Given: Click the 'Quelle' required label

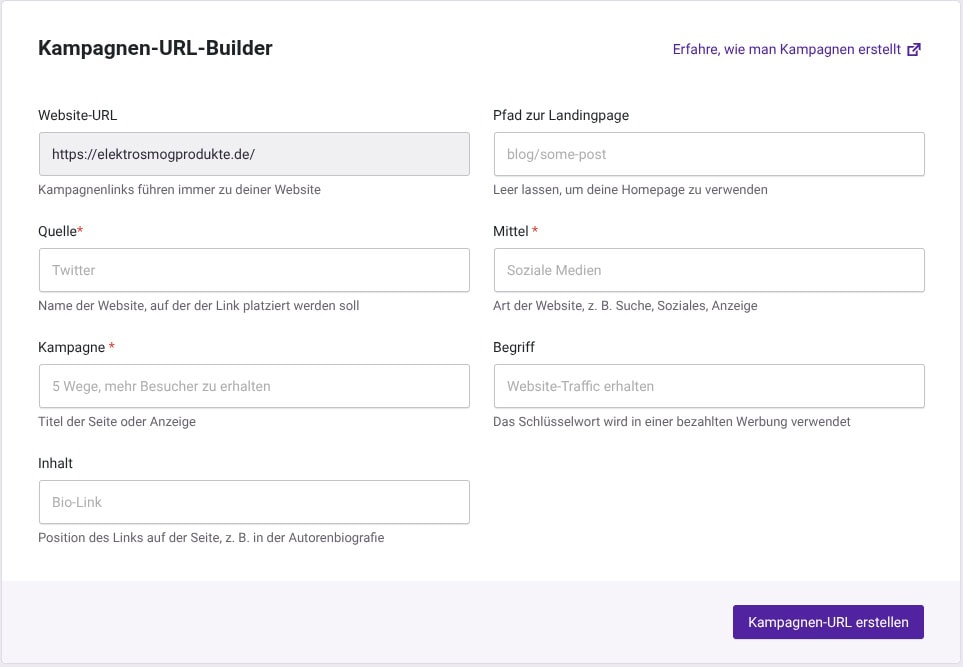Looking at the screenshot, I should tap(60, 231).
